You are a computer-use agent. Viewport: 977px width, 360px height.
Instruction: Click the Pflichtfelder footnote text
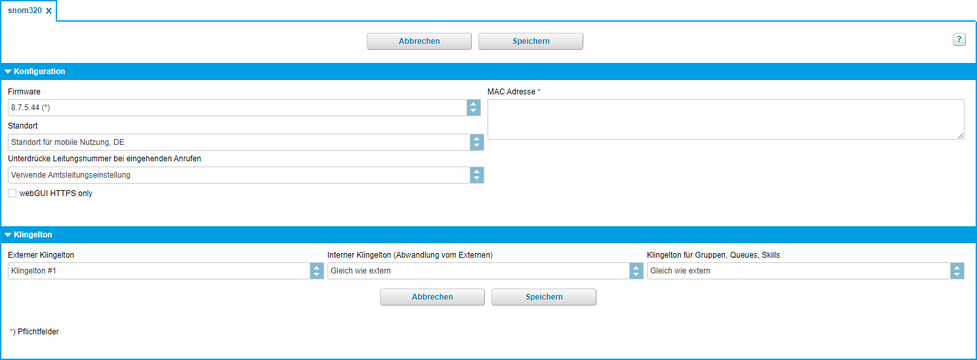[35, 332]
